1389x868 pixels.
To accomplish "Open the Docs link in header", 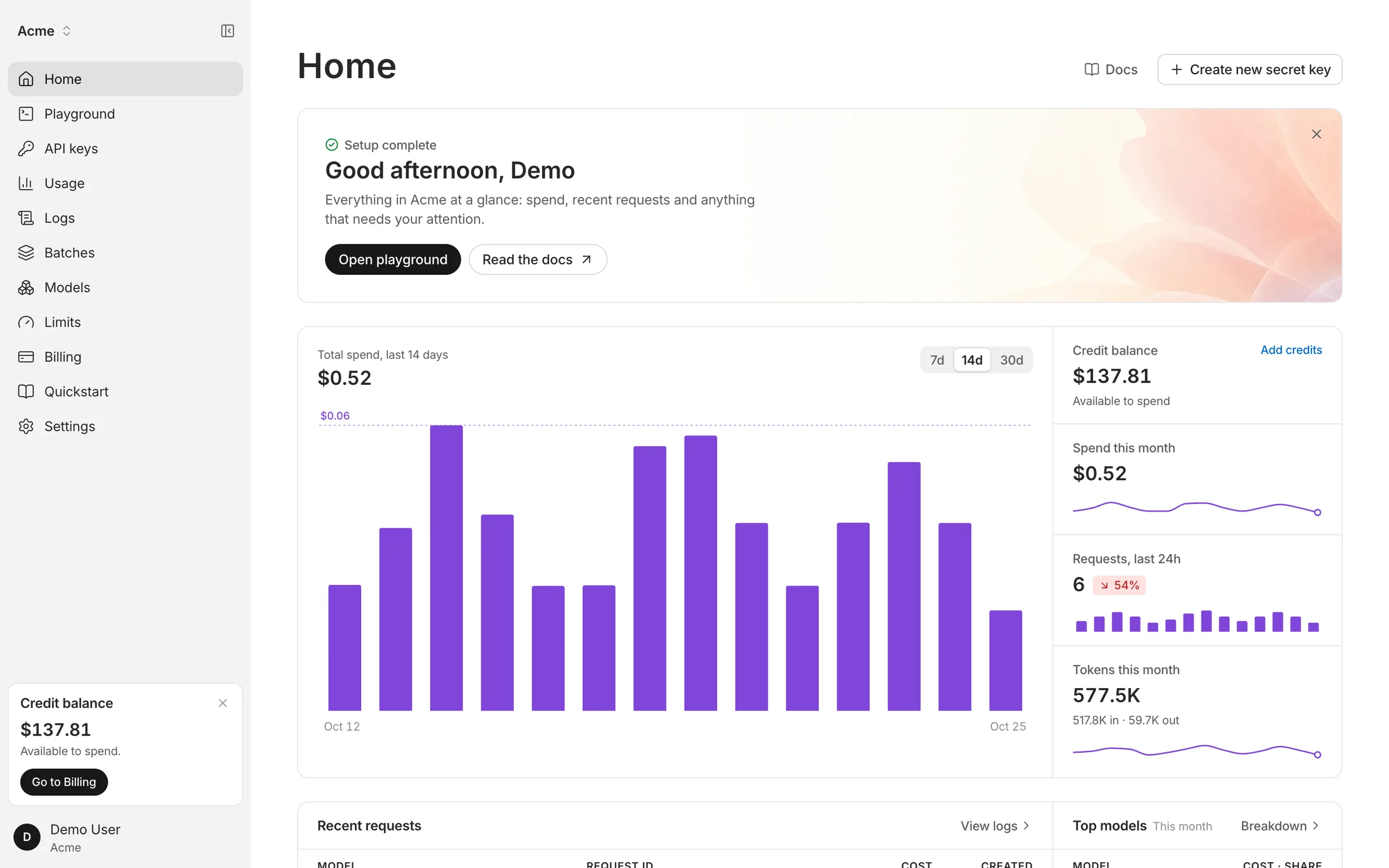I will (x=1111, y=69).
